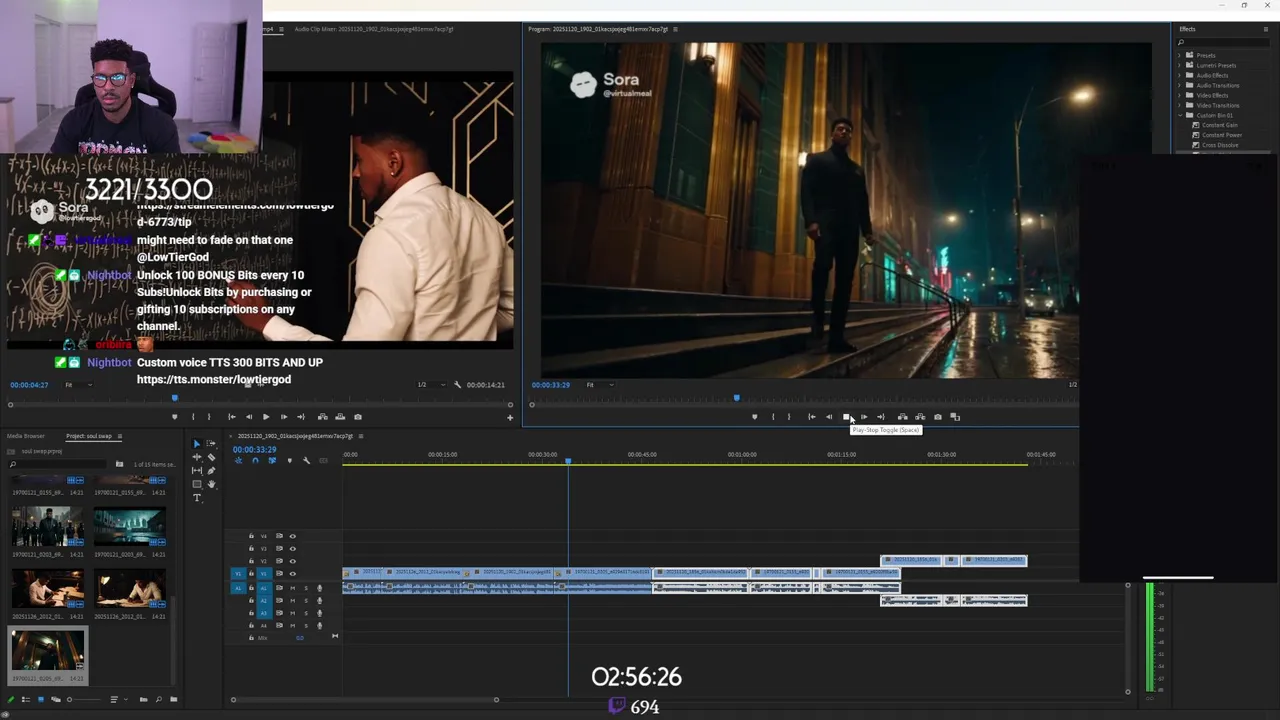Open the Effects panel menu
Image resolution: width=1280 pixels, height=720 pixels.
click(x=1265, y=29)
